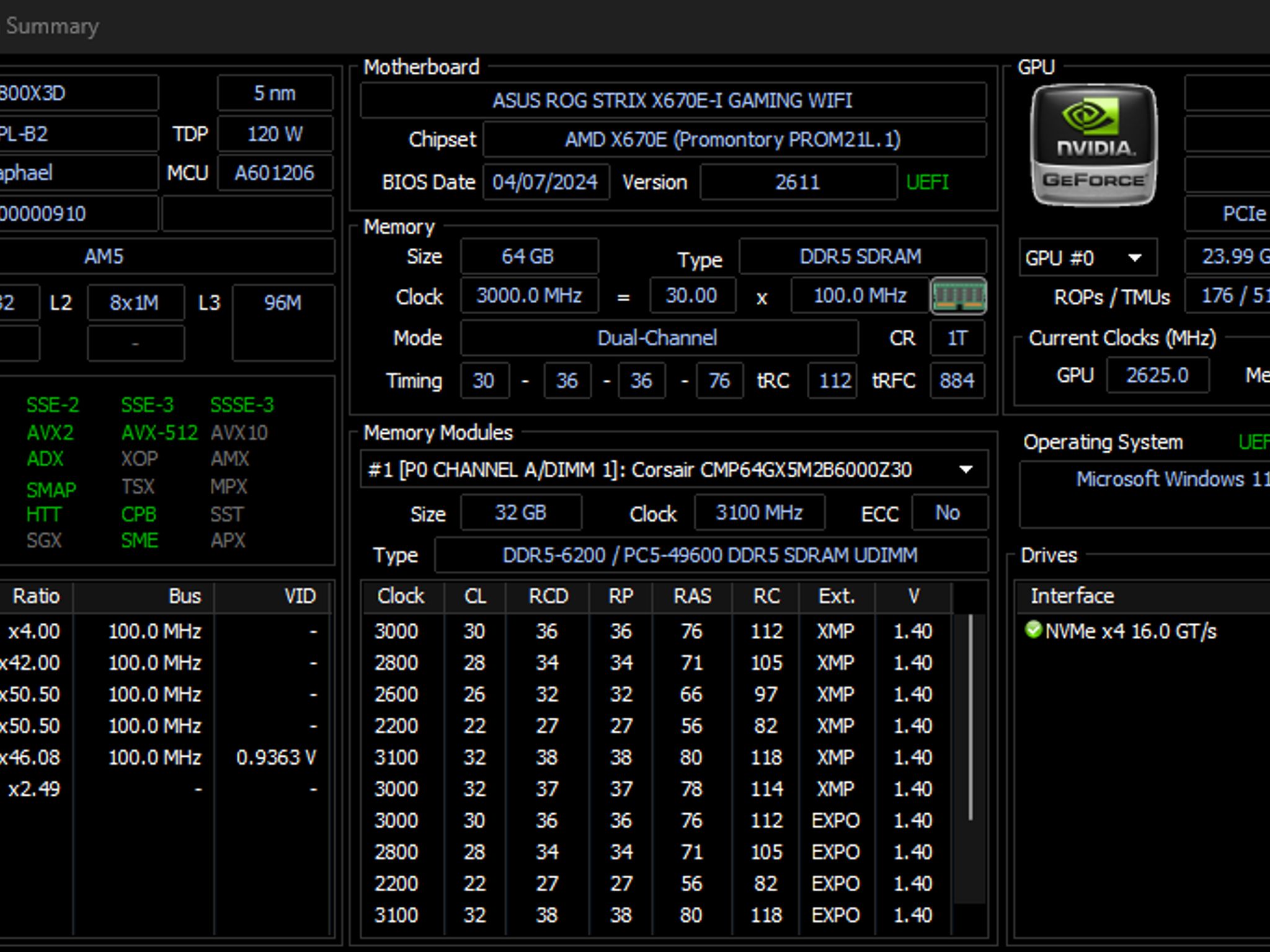Click the RCD column header

pyautogui.click(x=548, y=596)
